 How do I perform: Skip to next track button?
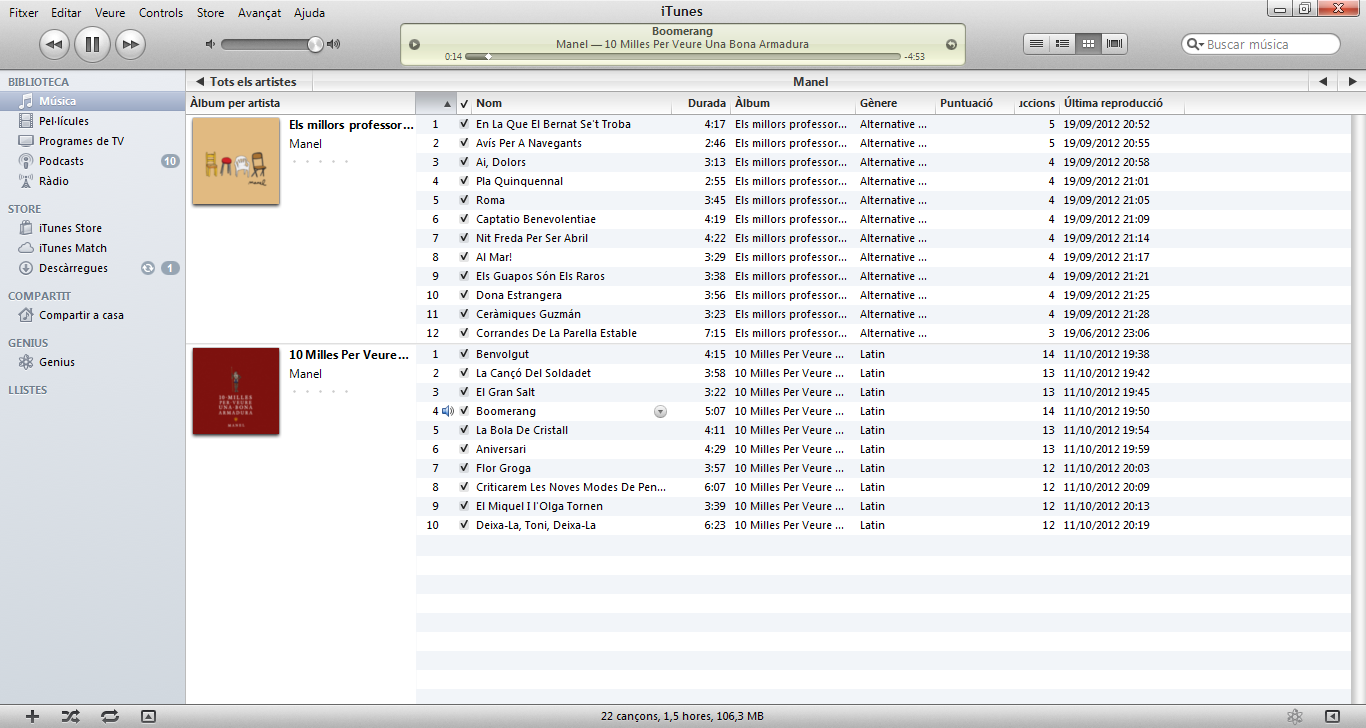tap(130, 44)
